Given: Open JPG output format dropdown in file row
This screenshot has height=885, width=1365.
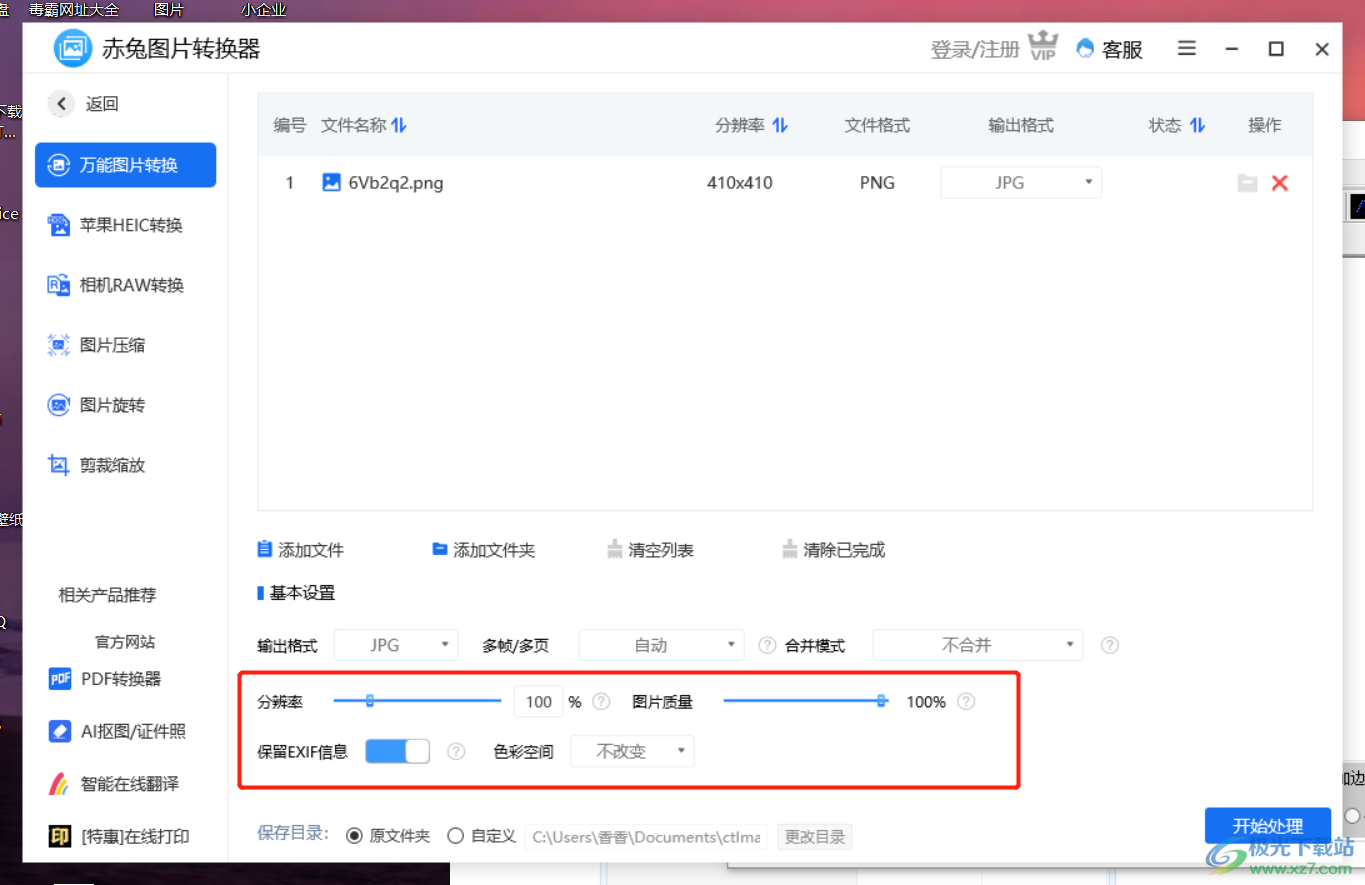Looking at the screenshot, I should pyautogui.click(x=1021, y=183).
